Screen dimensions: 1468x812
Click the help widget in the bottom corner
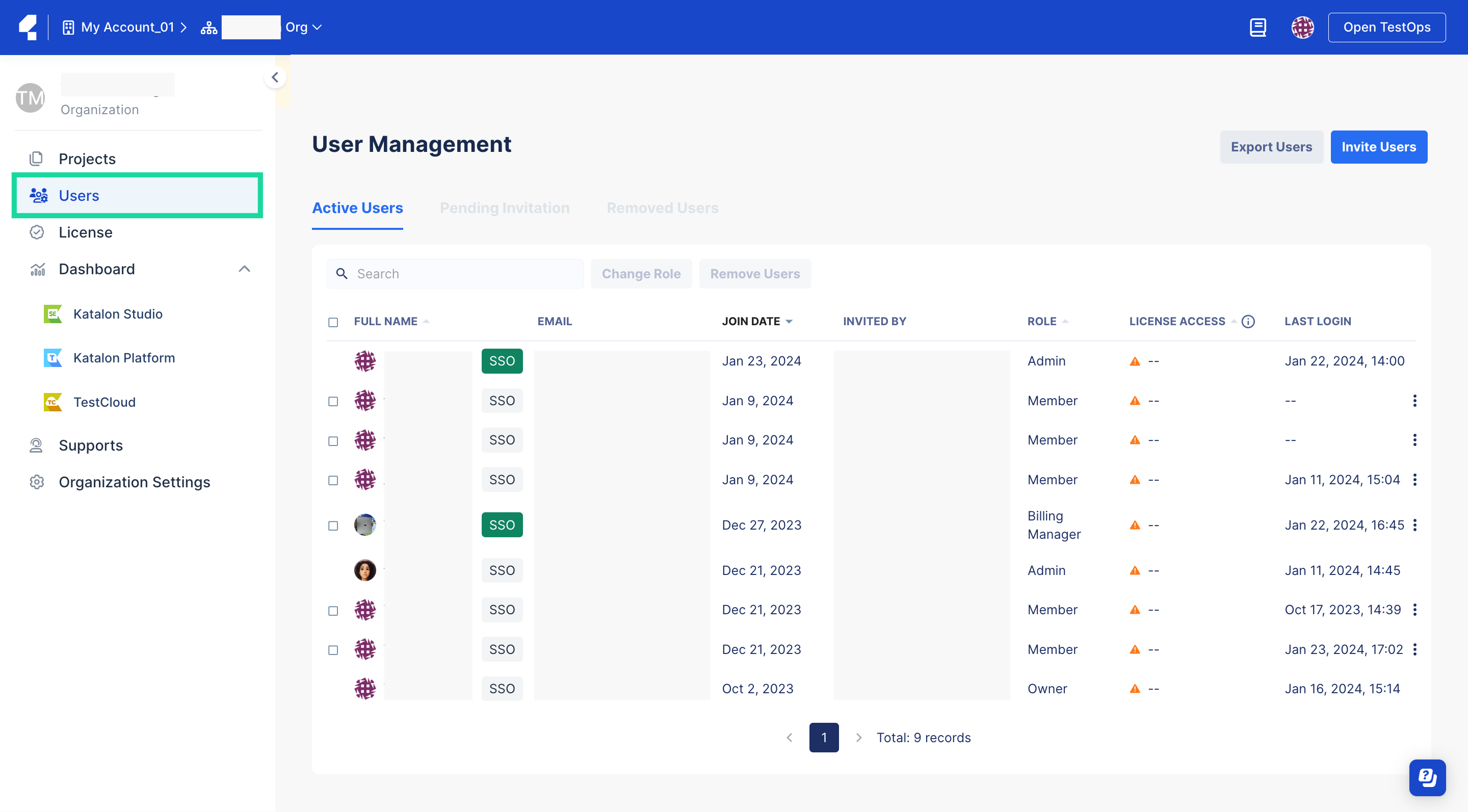point(1427,777)
